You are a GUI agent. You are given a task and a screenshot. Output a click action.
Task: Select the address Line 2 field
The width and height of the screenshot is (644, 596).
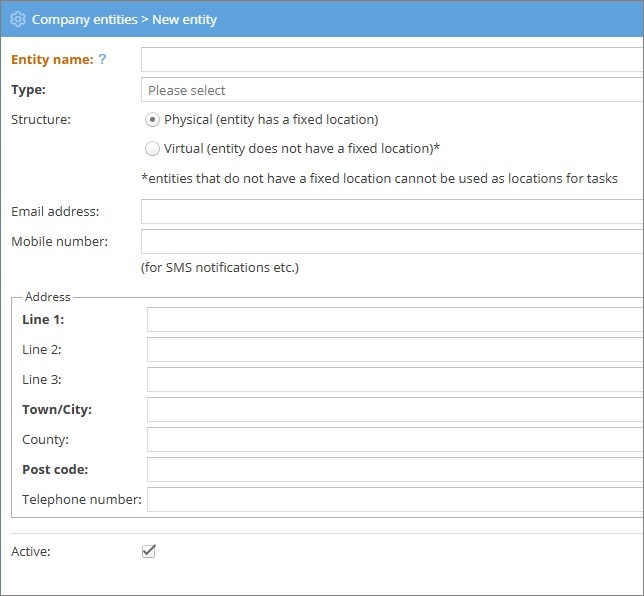[x=395, y=349]
